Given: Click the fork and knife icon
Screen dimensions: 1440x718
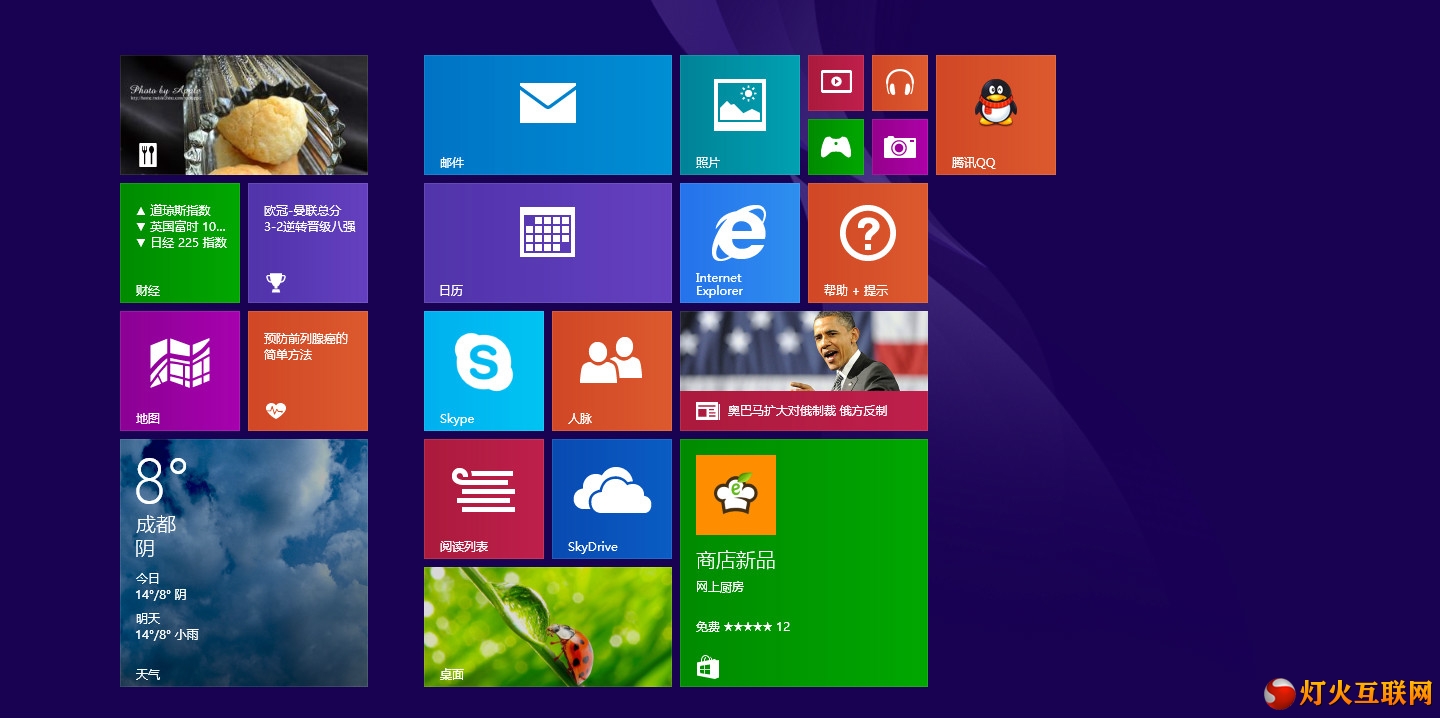Looking at the screenshot, I should tap(148, 155).
